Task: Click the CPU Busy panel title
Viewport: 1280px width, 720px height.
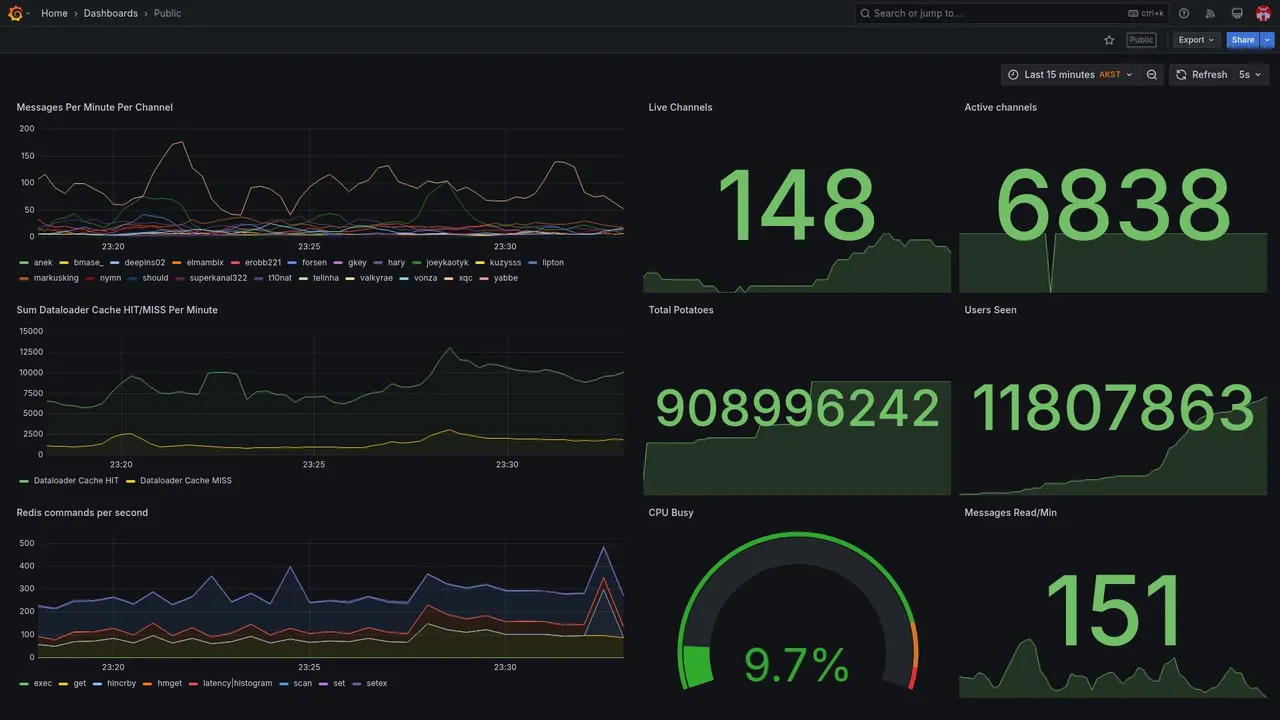Action: point(671,513)
